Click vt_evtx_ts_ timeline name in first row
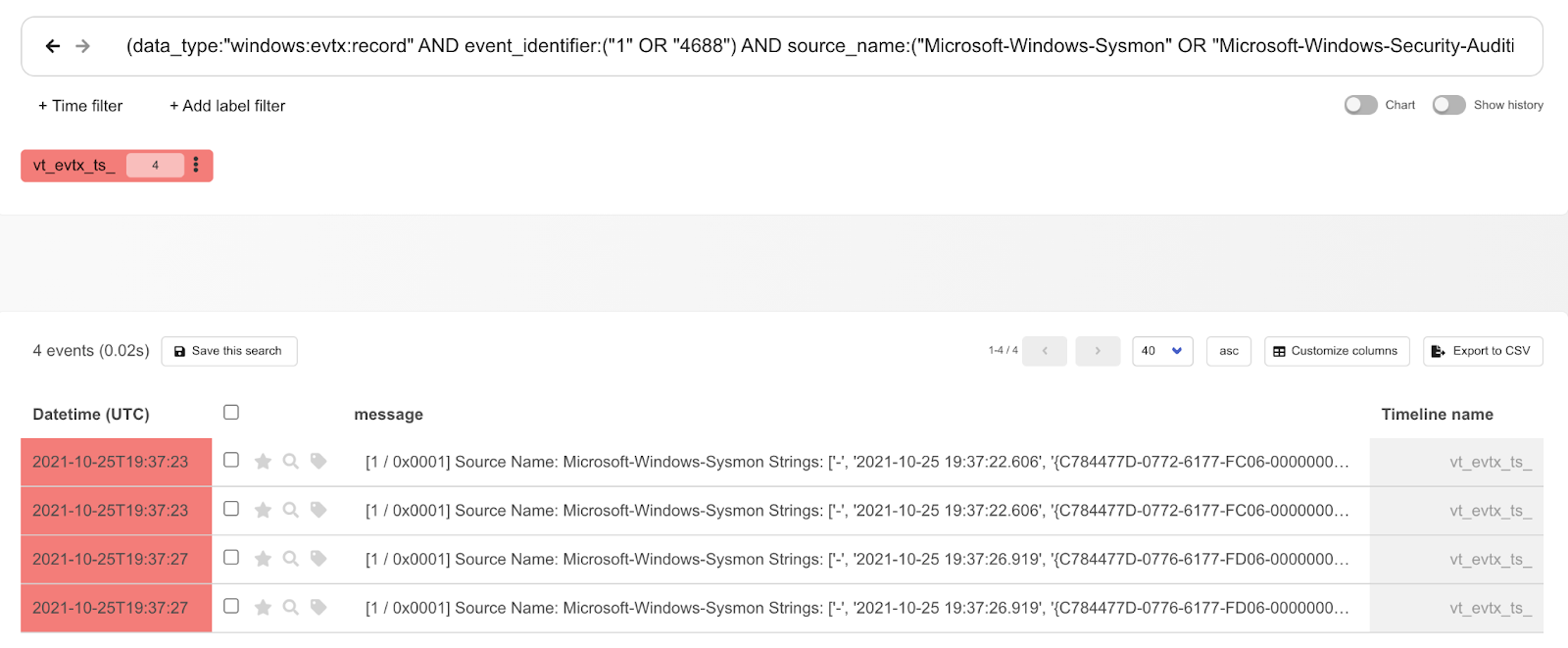Screen dimensions: 1568x648 coord(1491,462)
